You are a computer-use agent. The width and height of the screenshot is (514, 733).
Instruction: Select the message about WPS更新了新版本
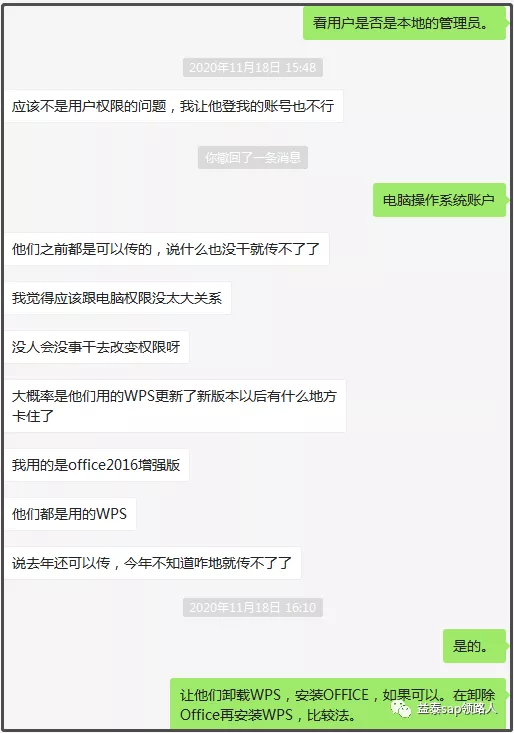pyautogui.click(x=175, y=406)
